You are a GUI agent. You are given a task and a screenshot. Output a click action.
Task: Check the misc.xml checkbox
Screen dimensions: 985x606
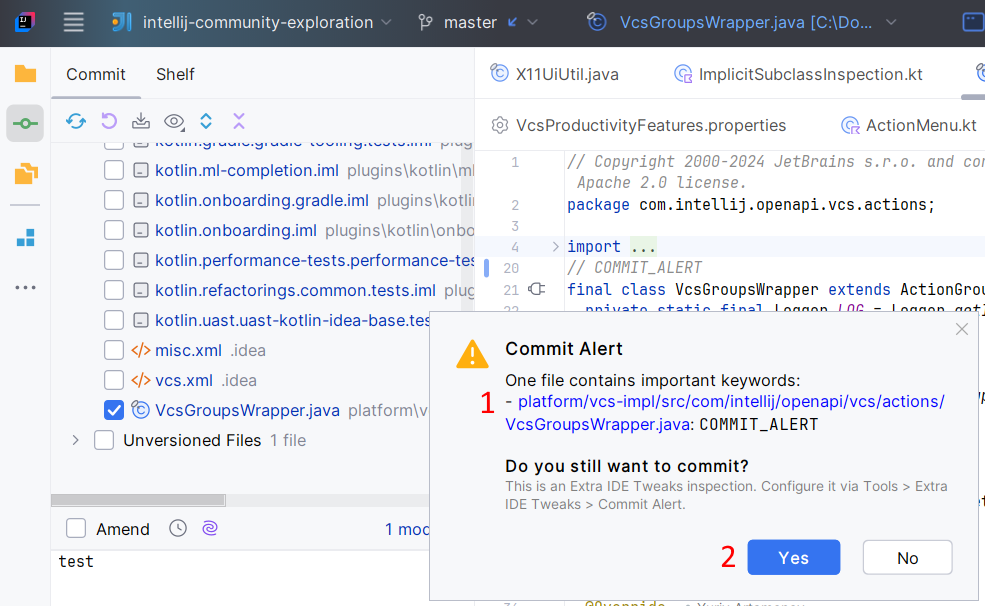click(x=114, y=350)
